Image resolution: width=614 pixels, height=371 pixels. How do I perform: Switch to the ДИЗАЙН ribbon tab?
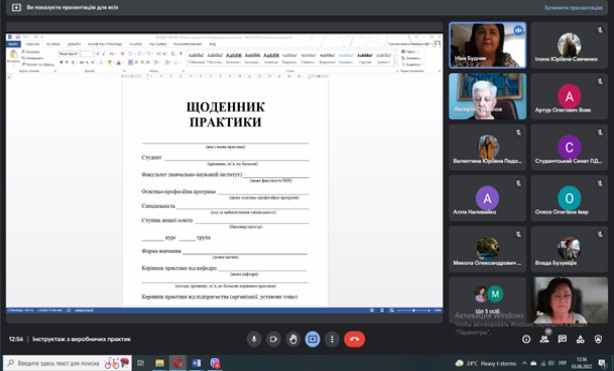pos(74,44)
